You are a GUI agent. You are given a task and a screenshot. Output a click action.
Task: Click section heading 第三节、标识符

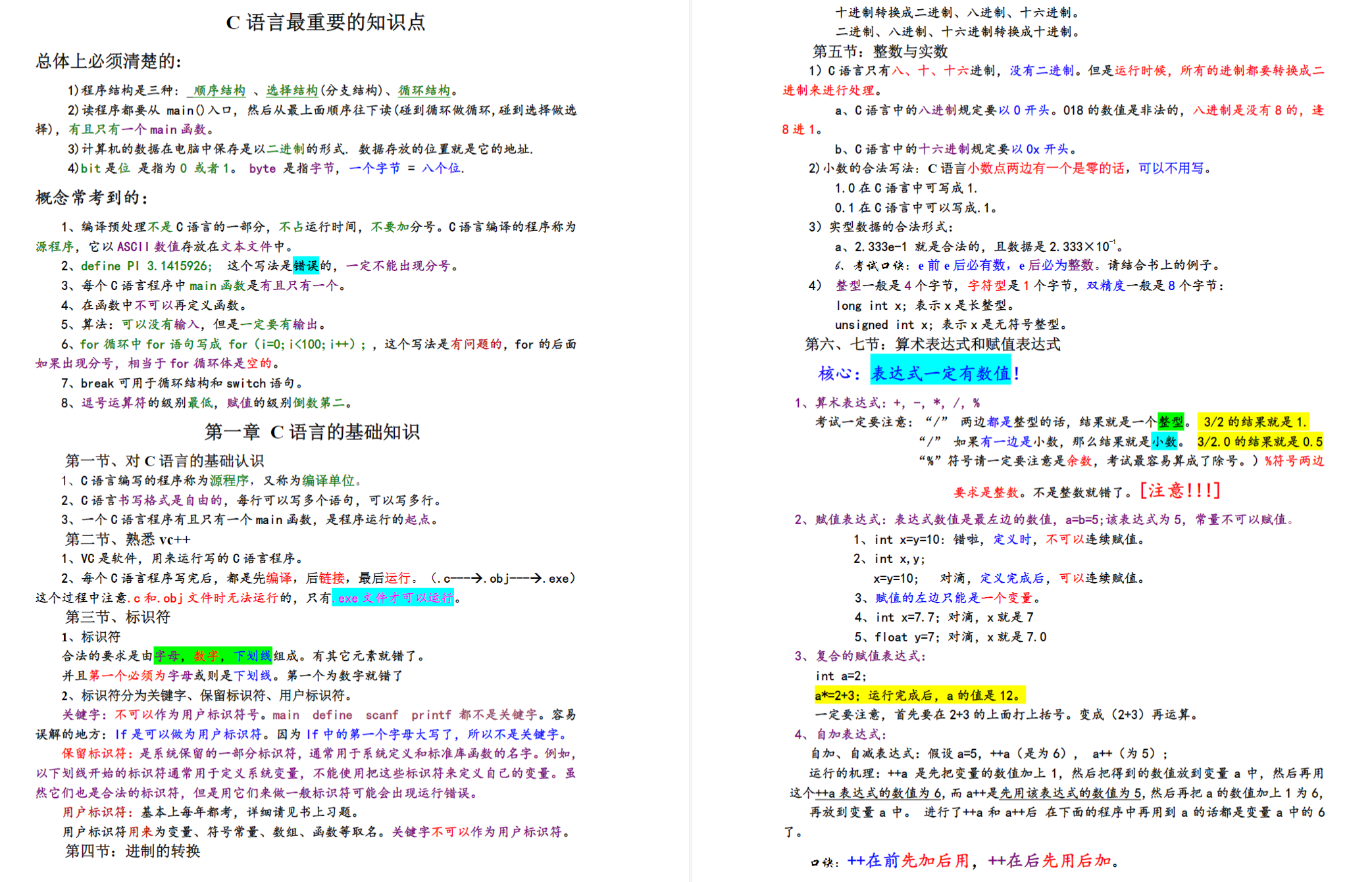coord(118,617)
